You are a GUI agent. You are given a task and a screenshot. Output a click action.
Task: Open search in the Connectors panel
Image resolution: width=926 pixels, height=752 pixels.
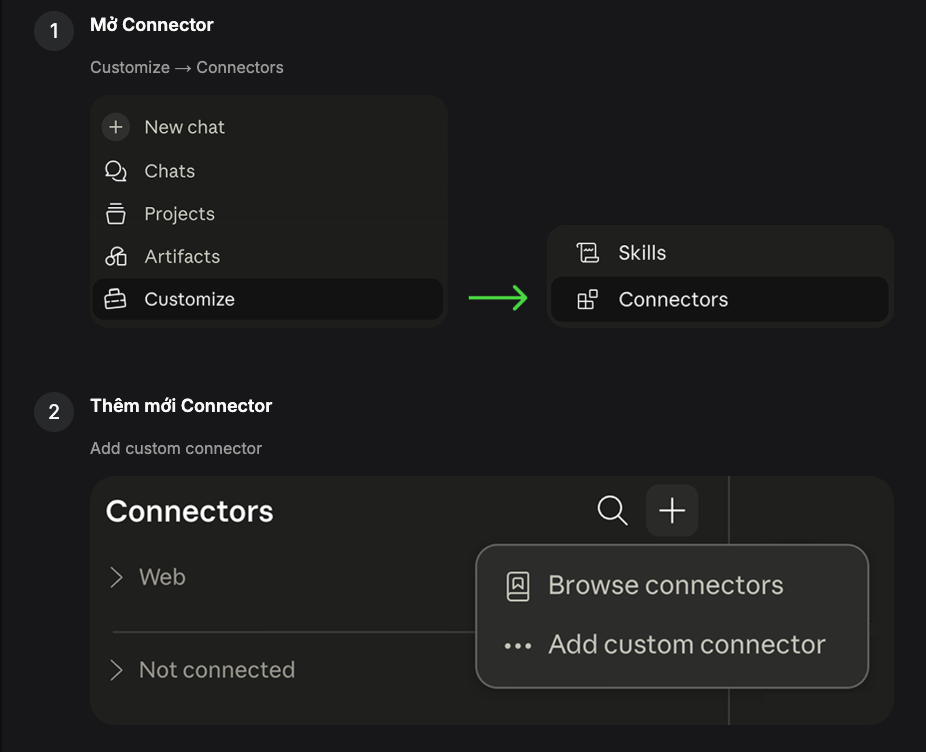612,510
